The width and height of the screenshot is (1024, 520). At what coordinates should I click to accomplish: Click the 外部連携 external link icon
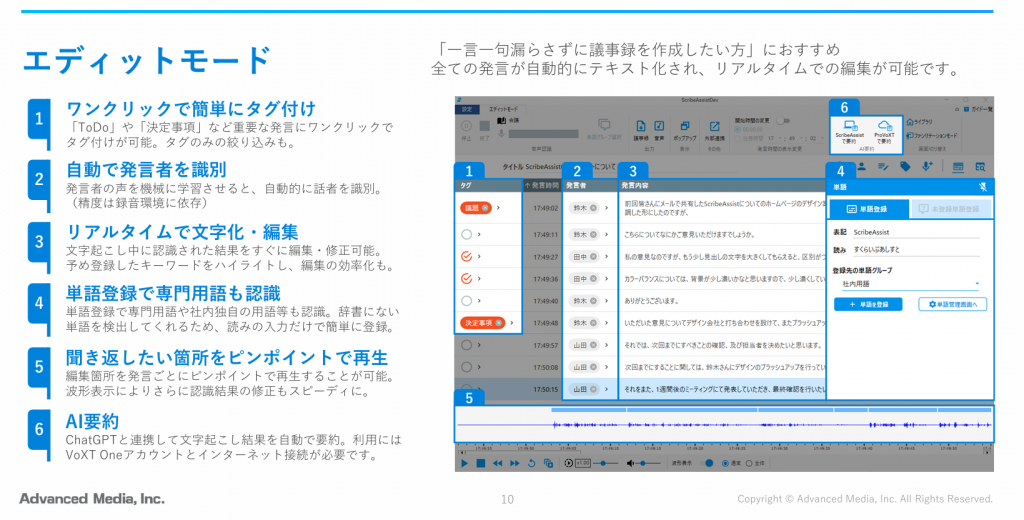(714, 125)
